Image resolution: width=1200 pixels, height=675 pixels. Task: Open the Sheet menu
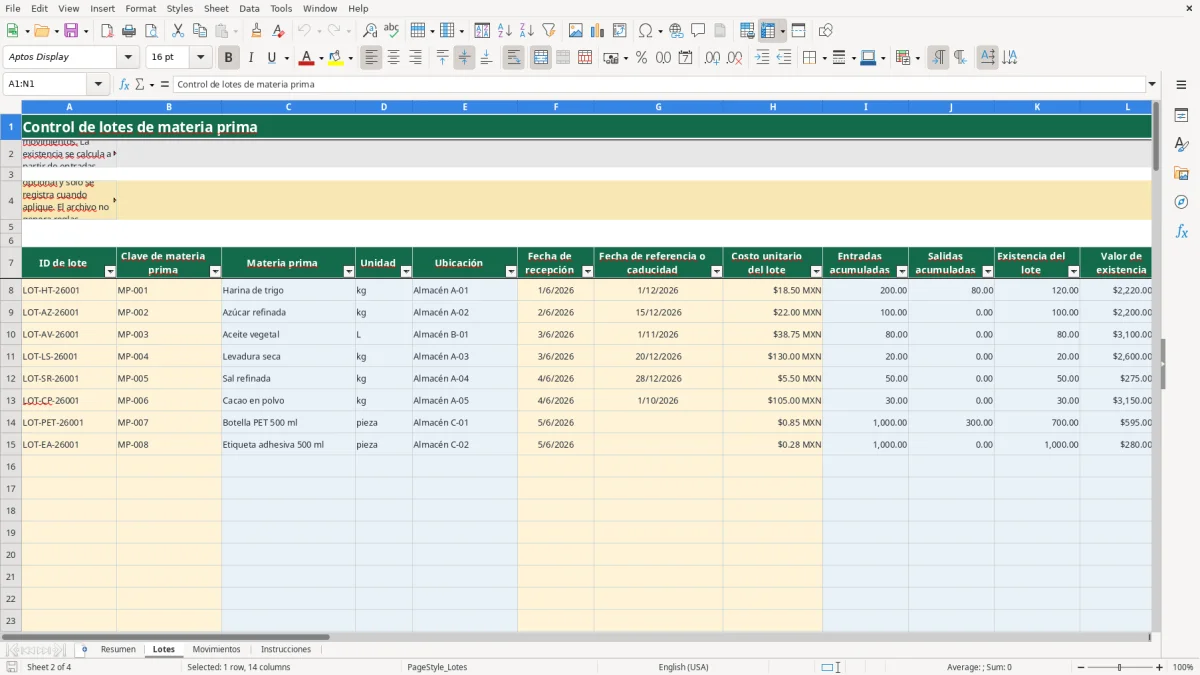coord(216,8)
